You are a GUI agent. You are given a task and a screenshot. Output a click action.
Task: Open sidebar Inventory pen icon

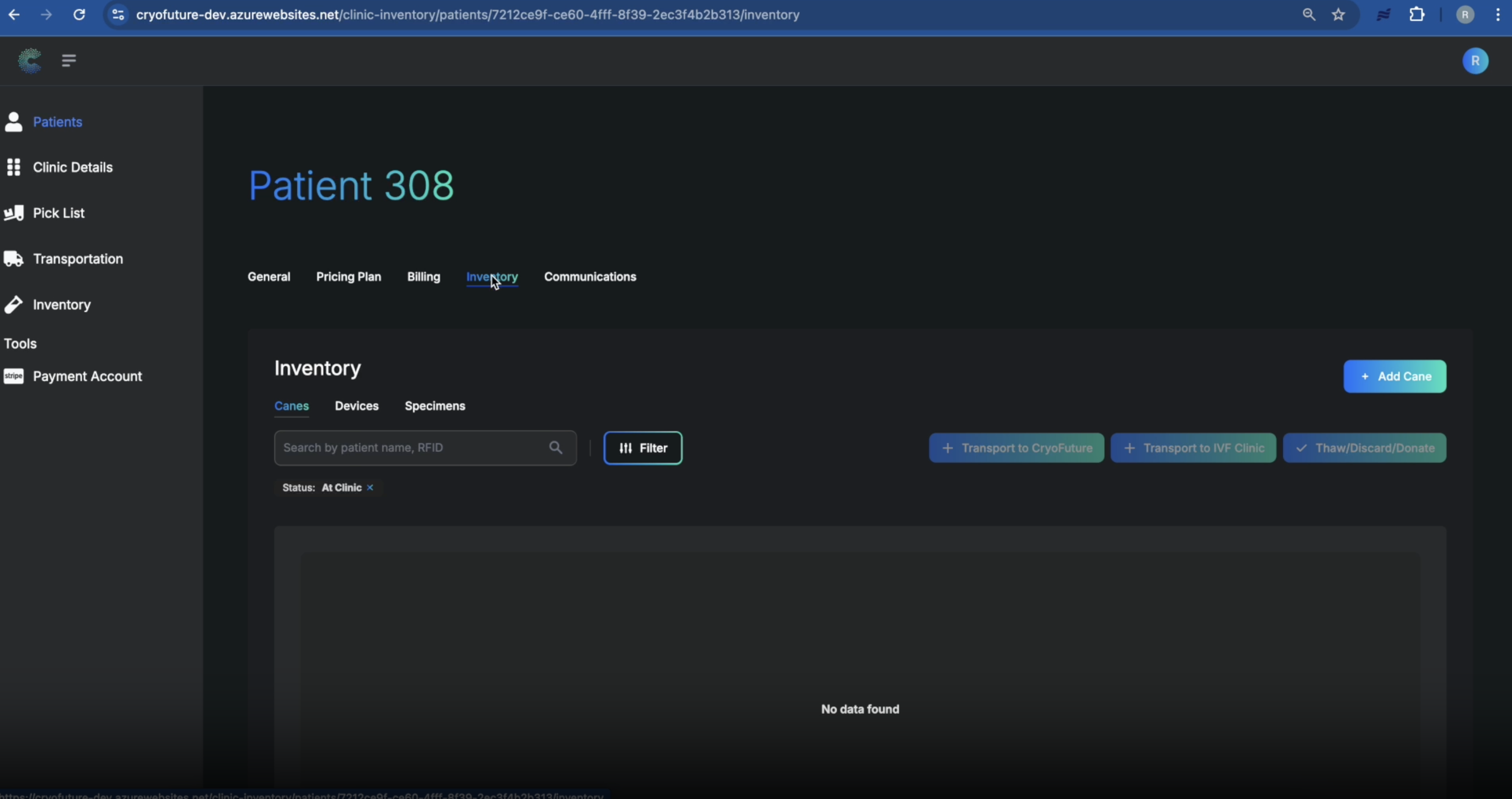(x=14, y=304)
